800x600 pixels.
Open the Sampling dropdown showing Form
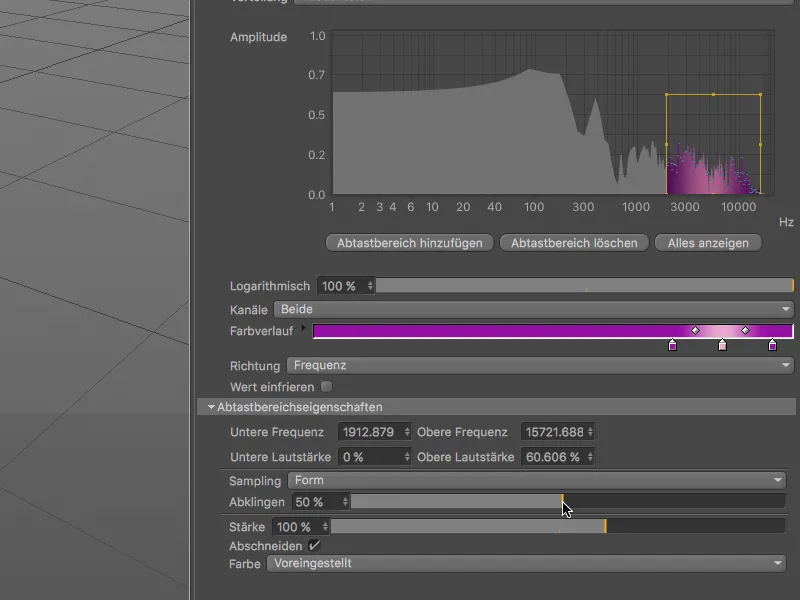pos(537,480)
